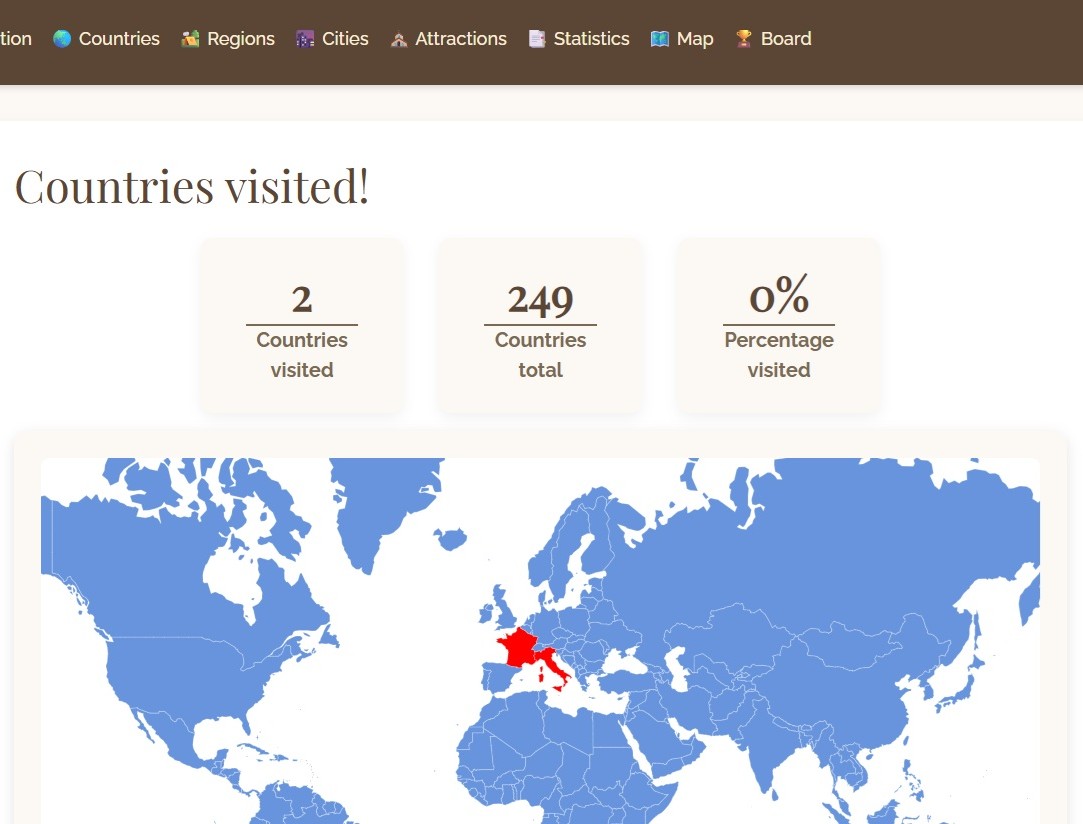Click the Countries visited stat card
The width and height of the screenshot is (1083, 824).
point(302,326)
